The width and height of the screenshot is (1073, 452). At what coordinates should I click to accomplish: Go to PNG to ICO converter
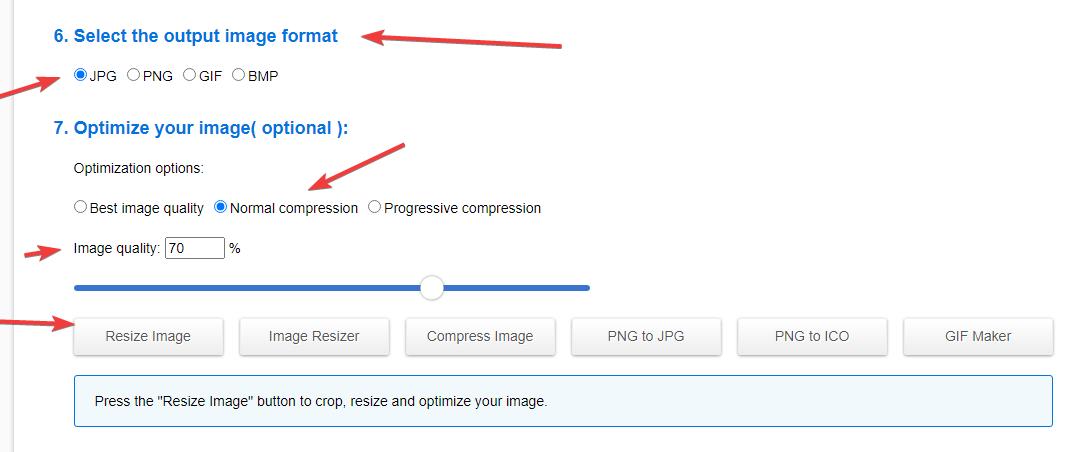[812, 336]
